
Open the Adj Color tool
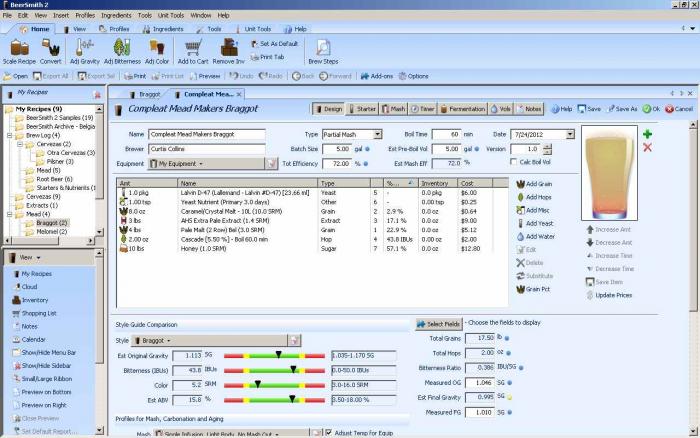point(157,51)
